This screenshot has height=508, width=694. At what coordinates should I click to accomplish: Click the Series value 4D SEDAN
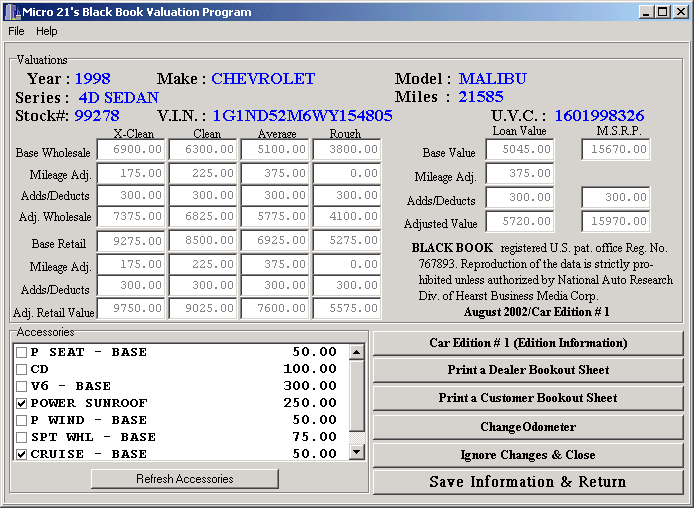tap(119, 97)
